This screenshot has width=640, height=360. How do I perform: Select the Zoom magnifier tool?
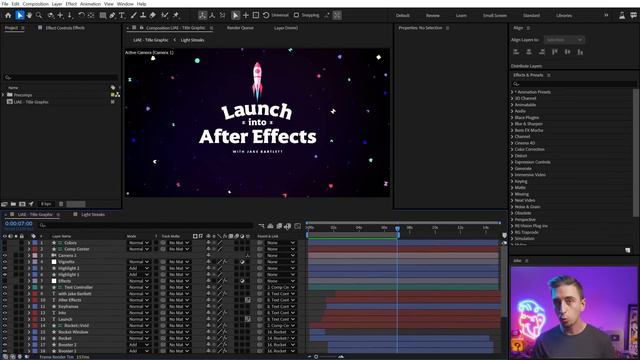(39, 16)
